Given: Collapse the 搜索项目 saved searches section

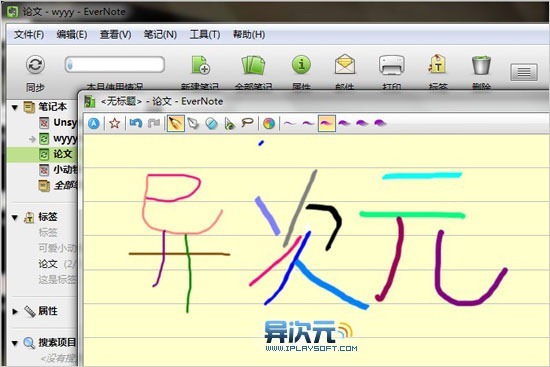Looking at the screenshot, I should point(15,343).
